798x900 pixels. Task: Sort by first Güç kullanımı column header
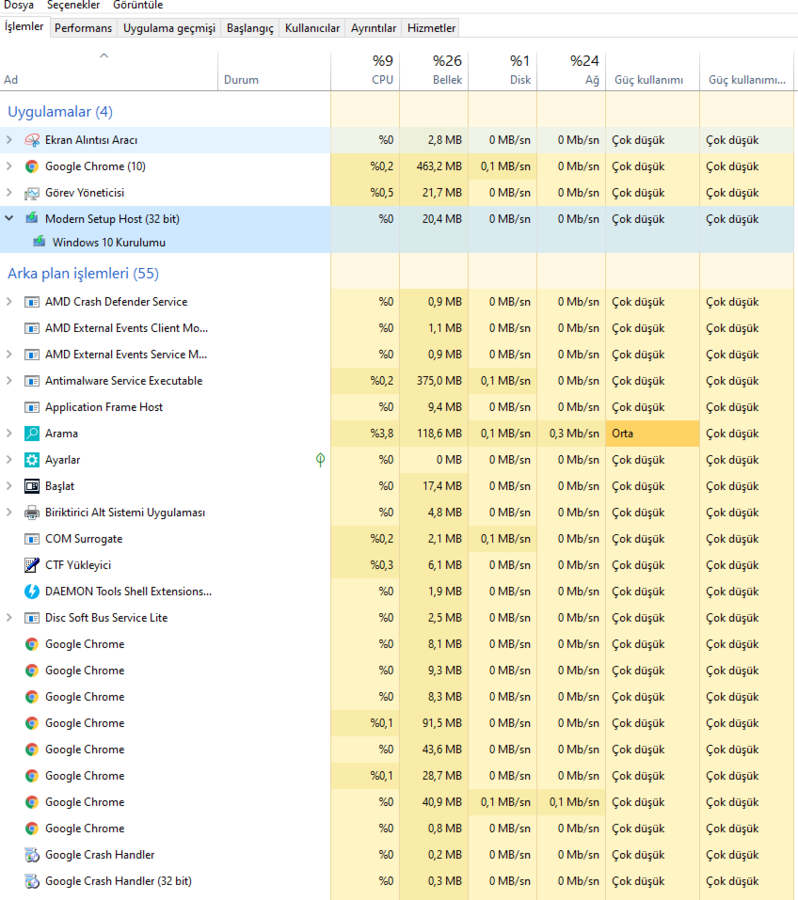[653, 71]
